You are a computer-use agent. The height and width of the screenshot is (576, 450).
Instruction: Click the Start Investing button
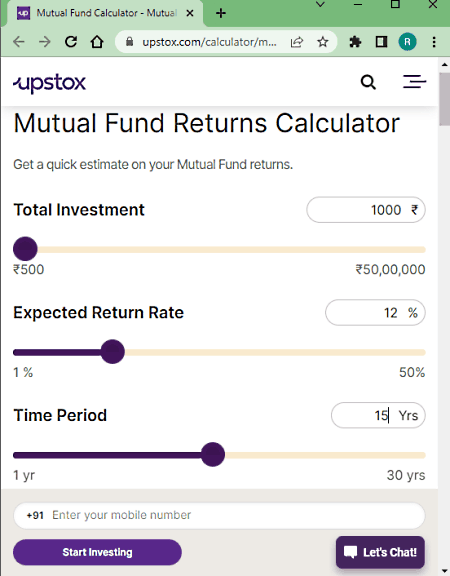97,552
